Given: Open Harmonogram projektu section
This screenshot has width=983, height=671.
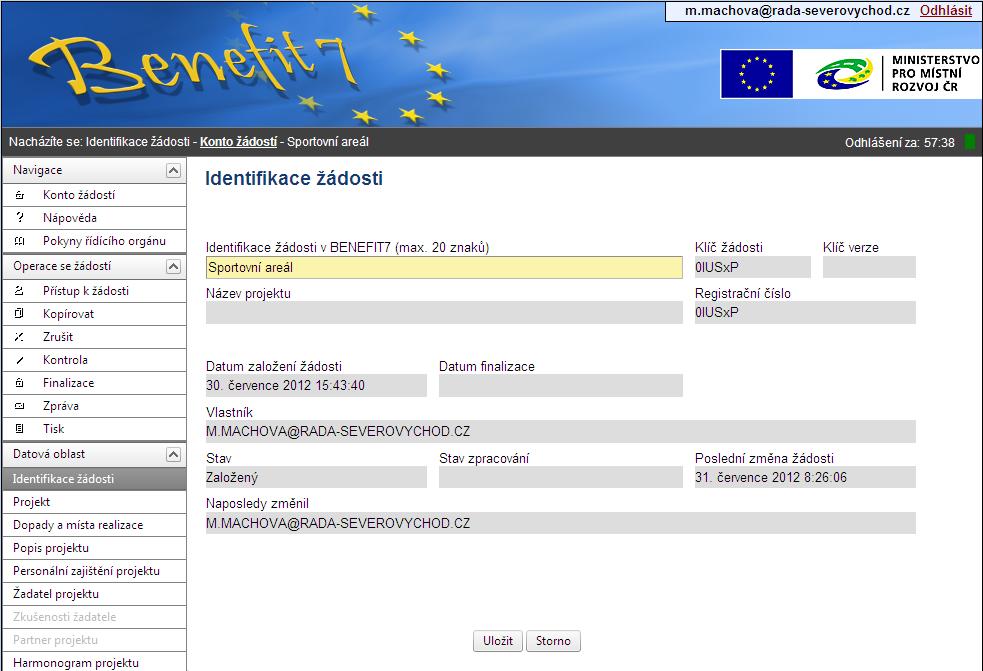Looking at the screenshot, I should click(x=94, y=662).
